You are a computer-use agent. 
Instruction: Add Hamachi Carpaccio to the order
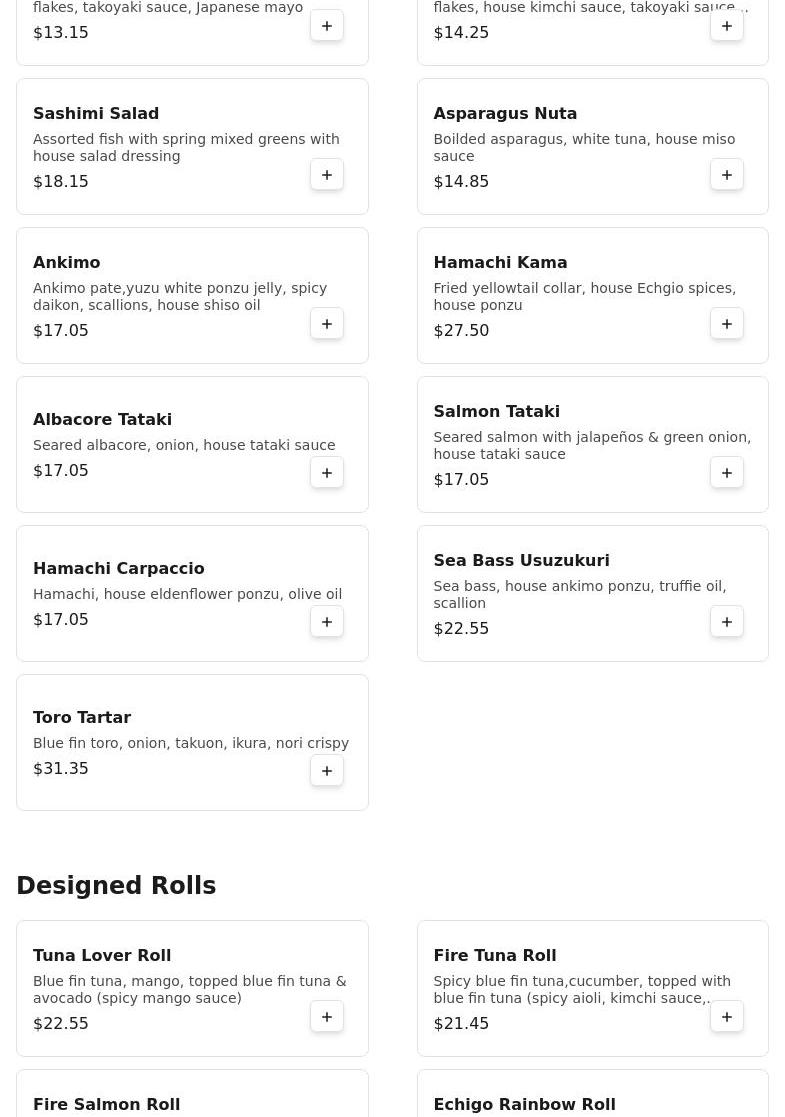point(327,622)
